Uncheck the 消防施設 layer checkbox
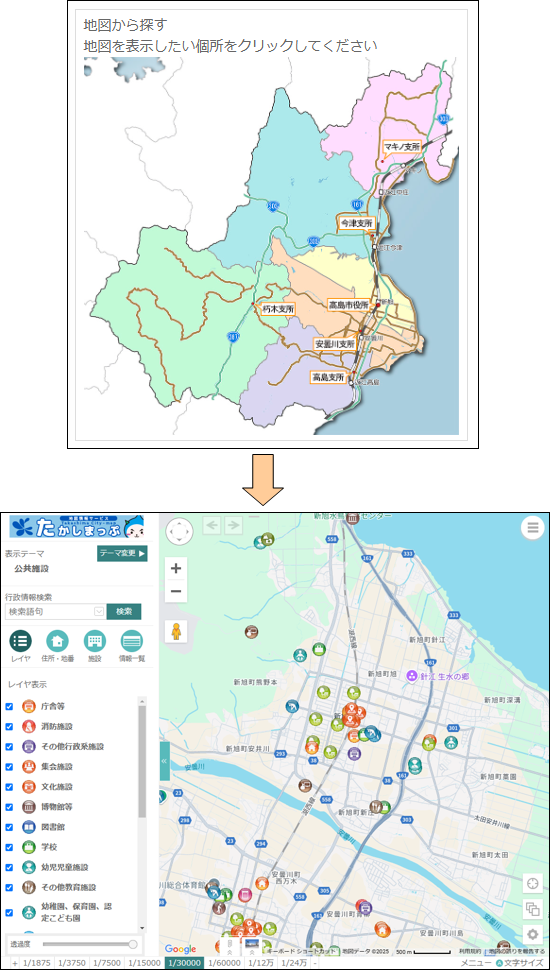Screen dimensions: 550x970 (9, 726)
